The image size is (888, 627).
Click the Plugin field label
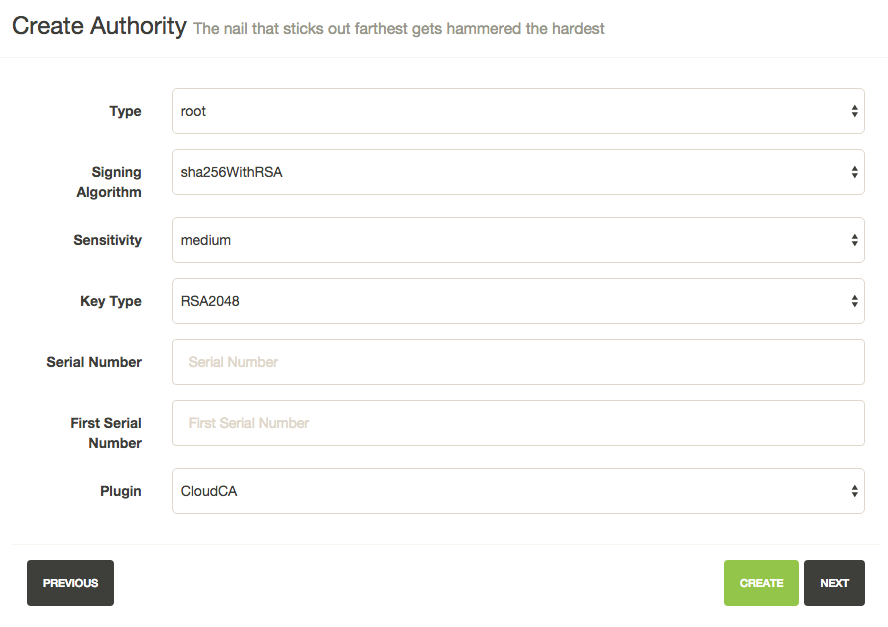[121, 491]
